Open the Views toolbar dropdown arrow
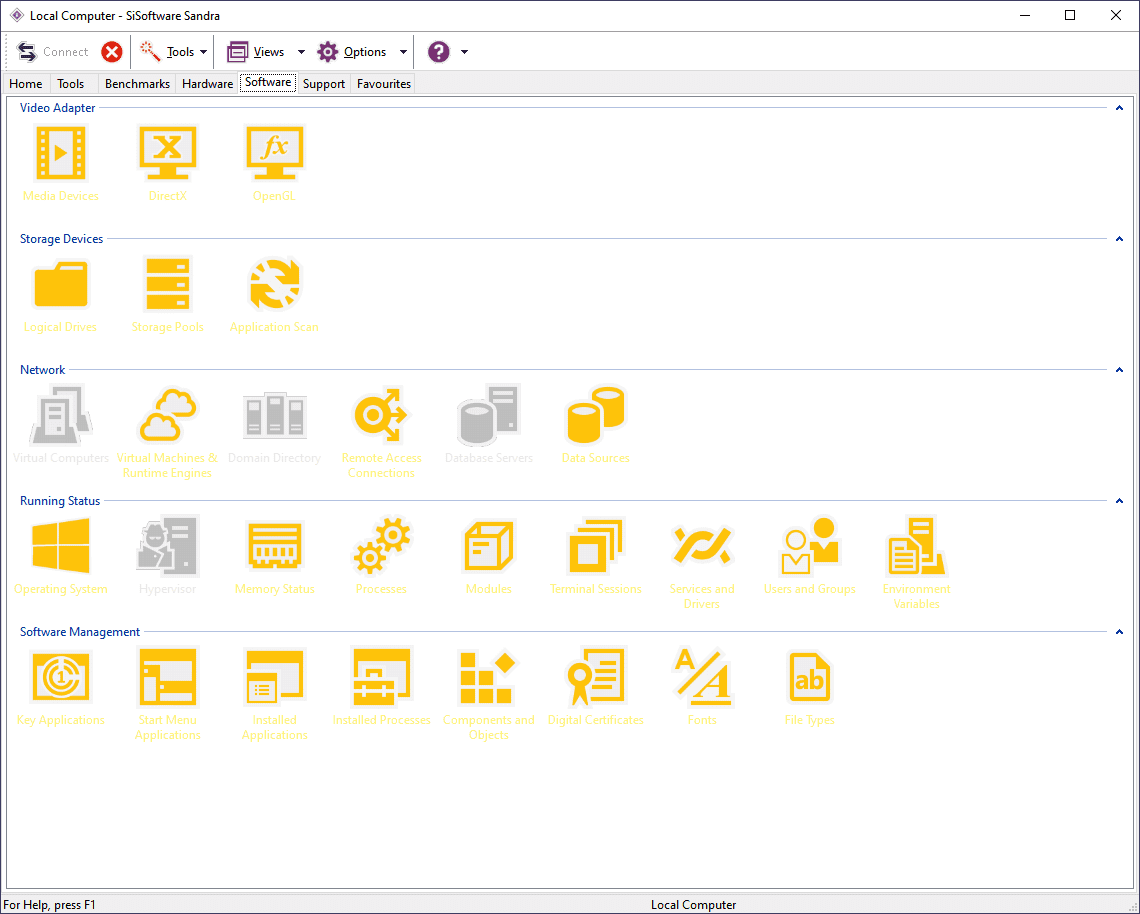The image size is (1140, 914). point(301,52)
